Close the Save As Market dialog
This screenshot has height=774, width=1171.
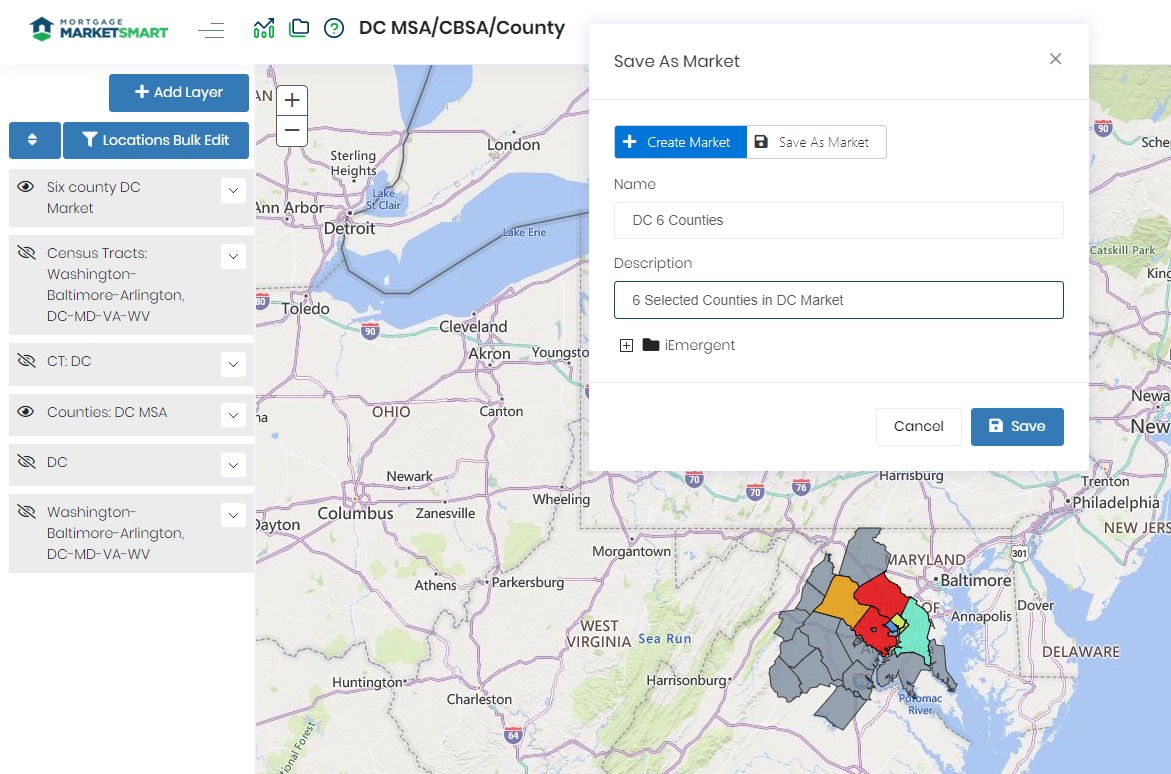click(x=1055, y=58)
